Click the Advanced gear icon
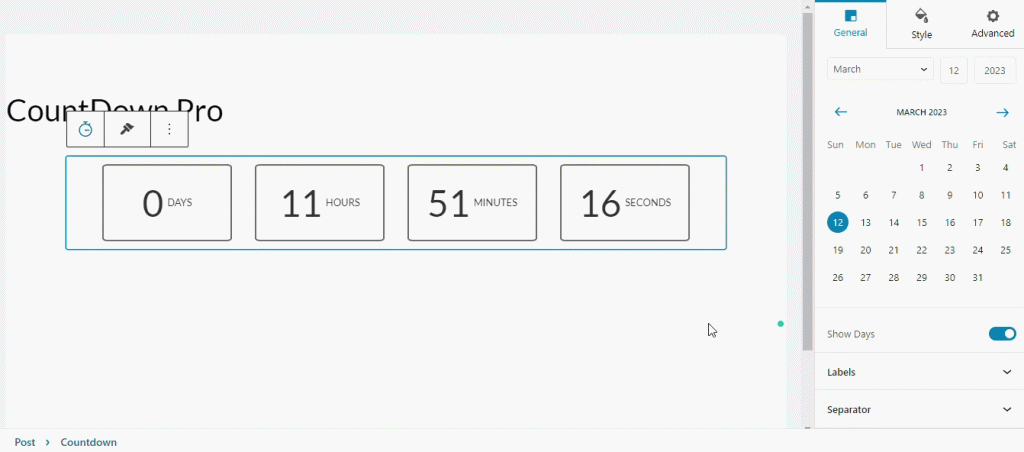The width and height of the screenshot is (1024, 452). 992,16
